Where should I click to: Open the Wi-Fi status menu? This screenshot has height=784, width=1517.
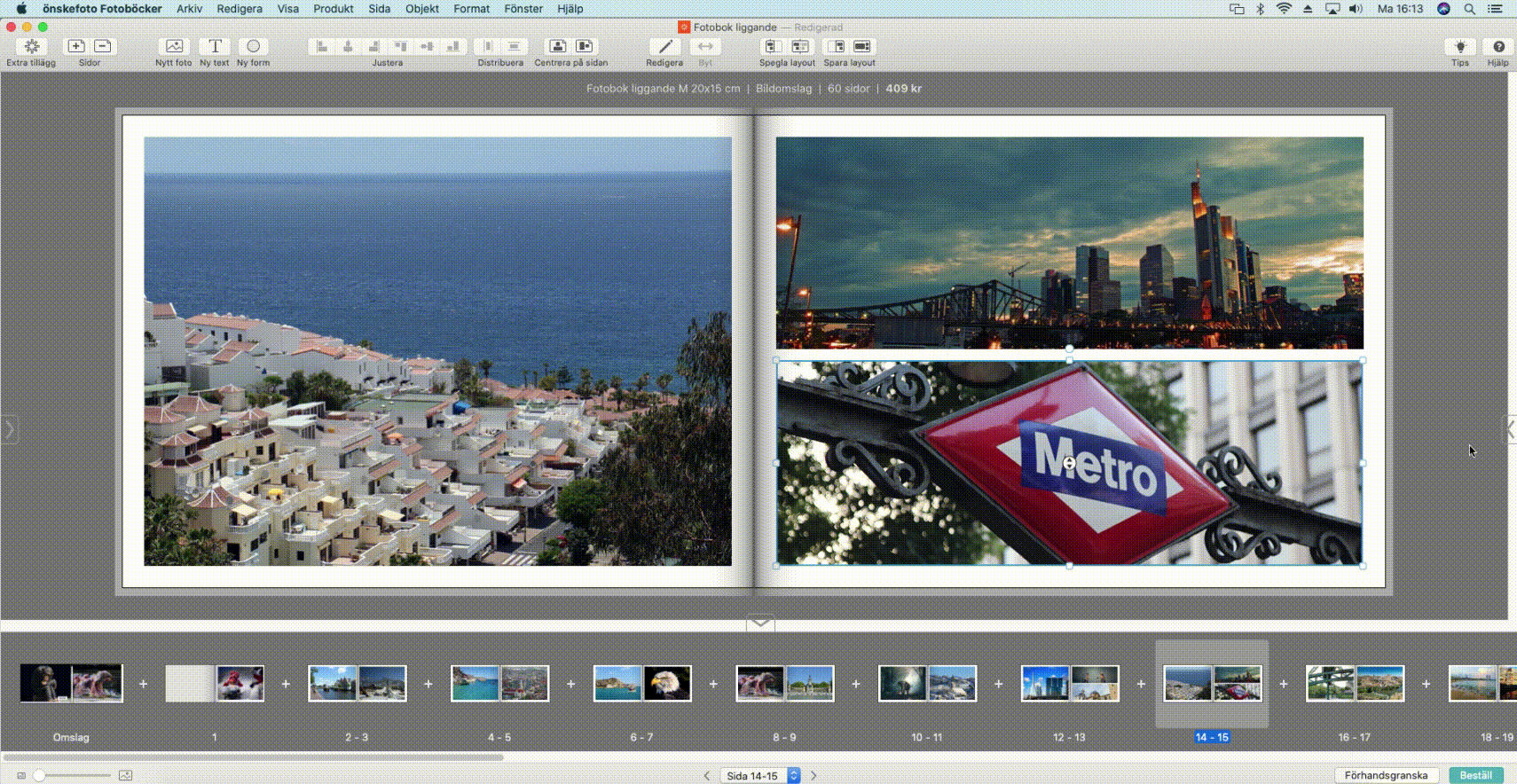tap(1284, 9)
